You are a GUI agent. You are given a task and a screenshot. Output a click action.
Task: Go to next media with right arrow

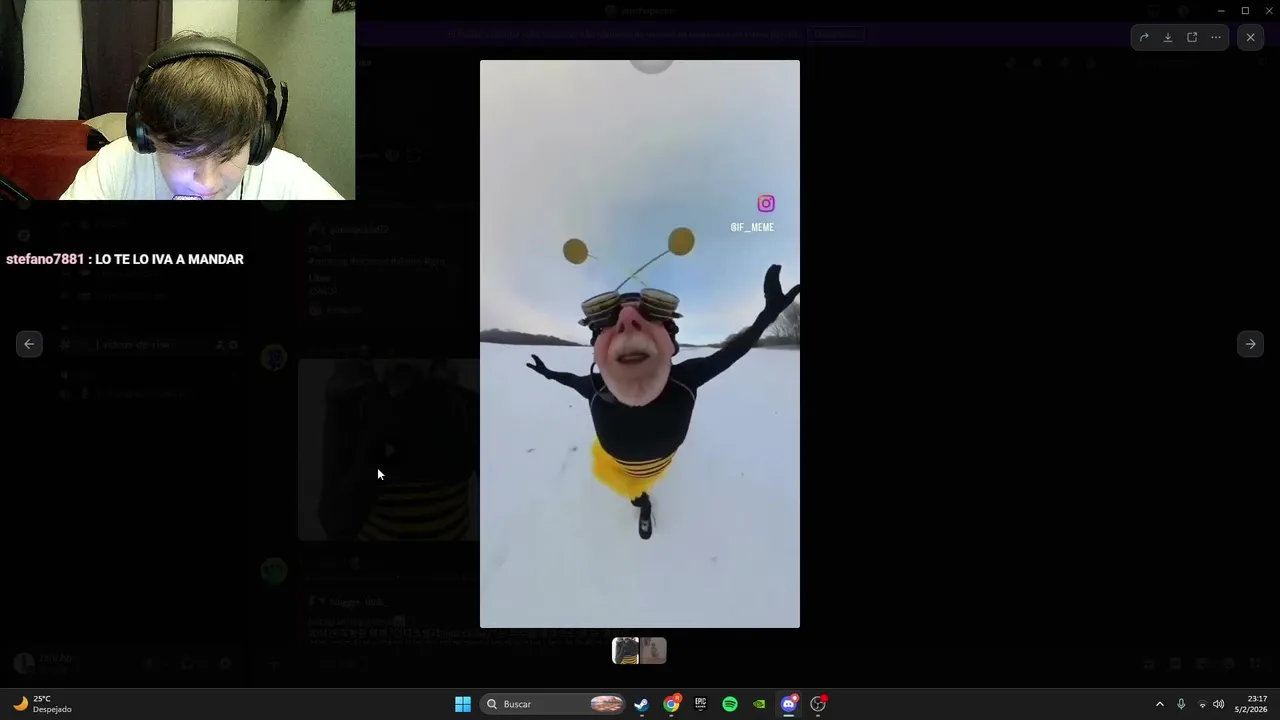tap(1250, 344)
